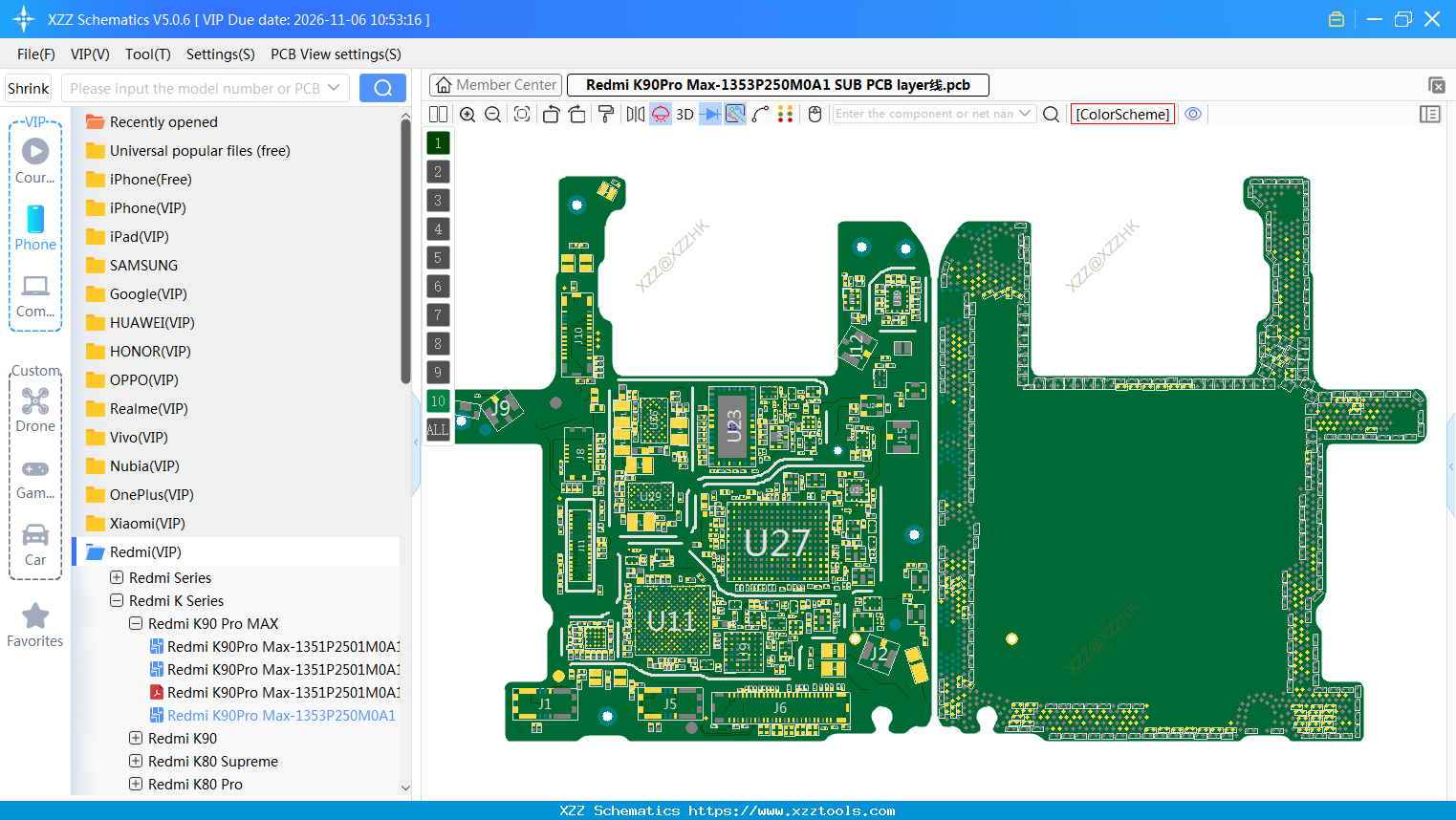Select the Zoom Out tool
The image size is (1456, 820).
click(491, 114)
